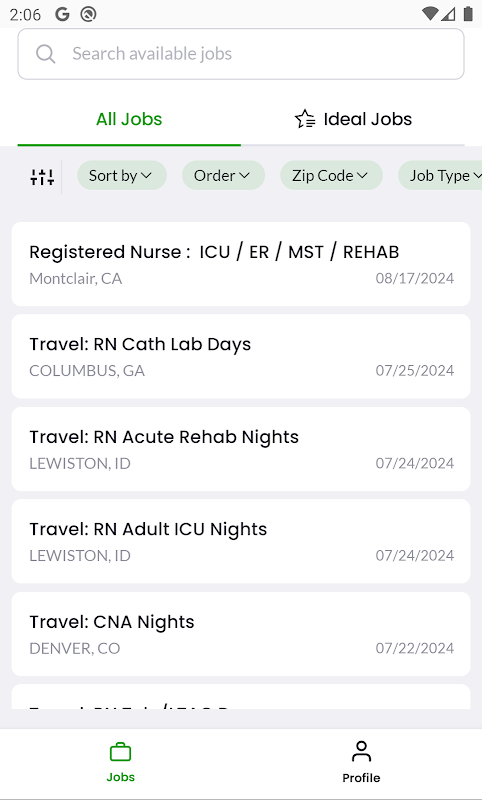Open Travel: RN Cath Lab Days listing
Screen dimensions: 482x800
(241, 356)
